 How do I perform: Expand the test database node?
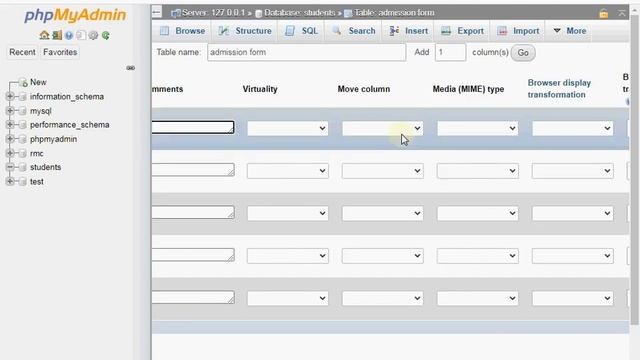tap(10, 181)
